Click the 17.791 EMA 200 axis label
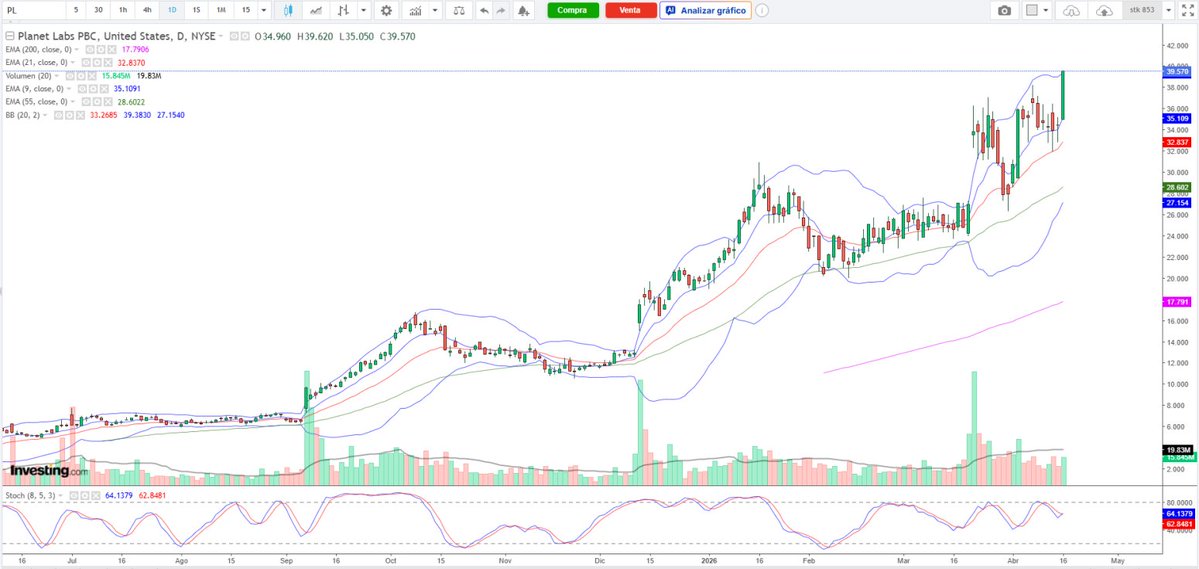The image size is (1199, 569). click(x=1176, y=303)
